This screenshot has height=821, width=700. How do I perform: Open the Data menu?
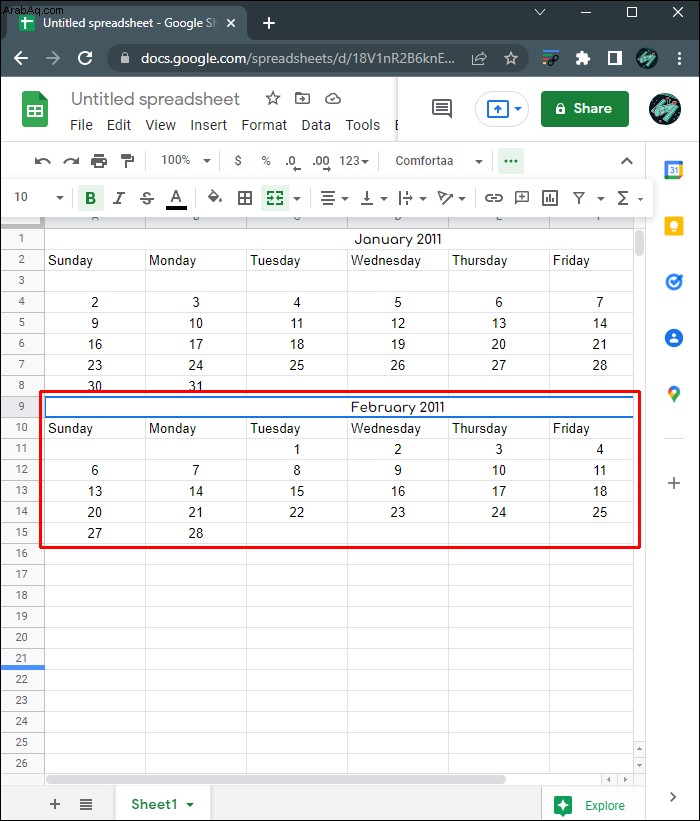316,125
